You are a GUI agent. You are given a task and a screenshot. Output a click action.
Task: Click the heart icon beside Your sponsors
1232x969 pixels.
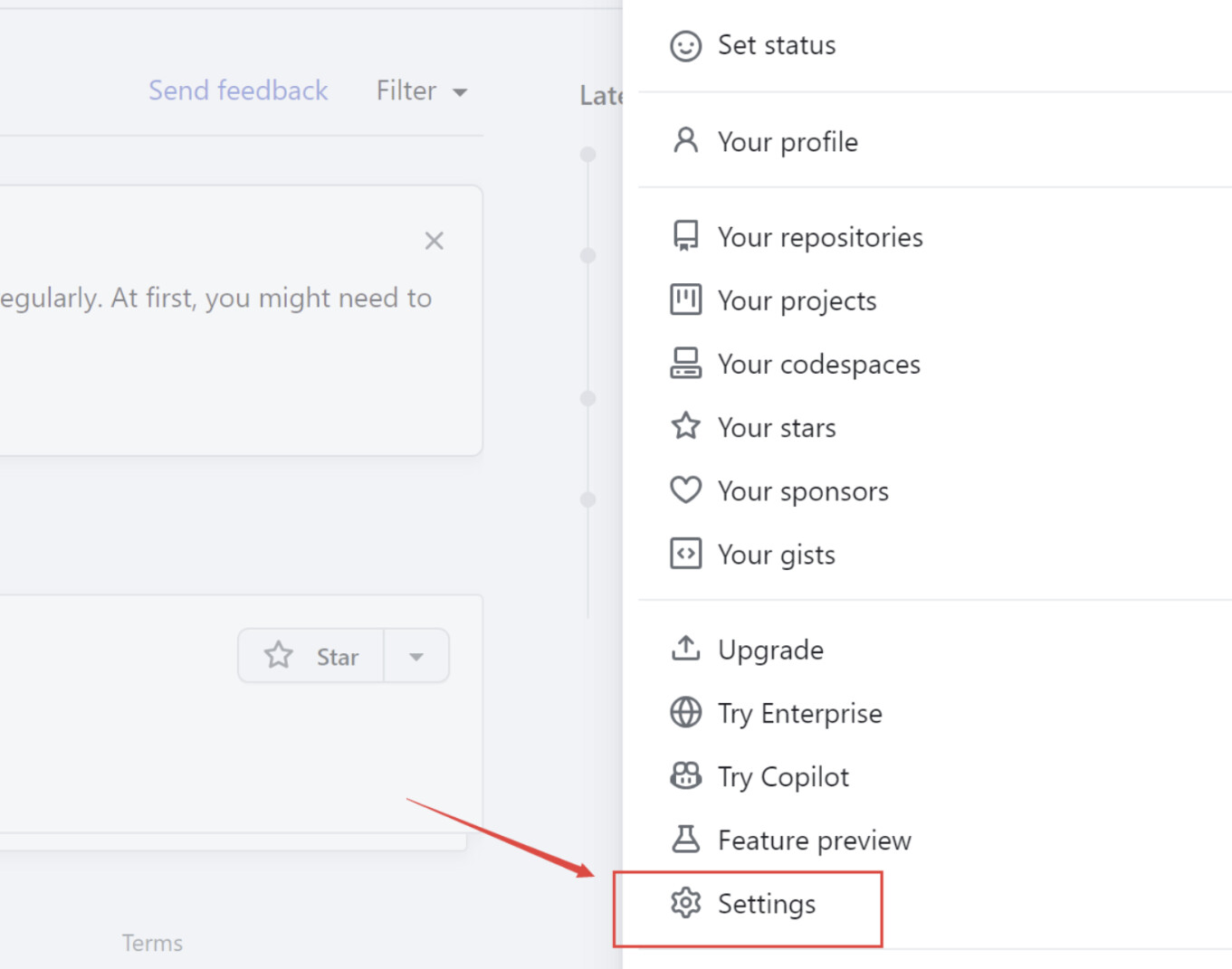pyautogui.click(x=685, y=489)
